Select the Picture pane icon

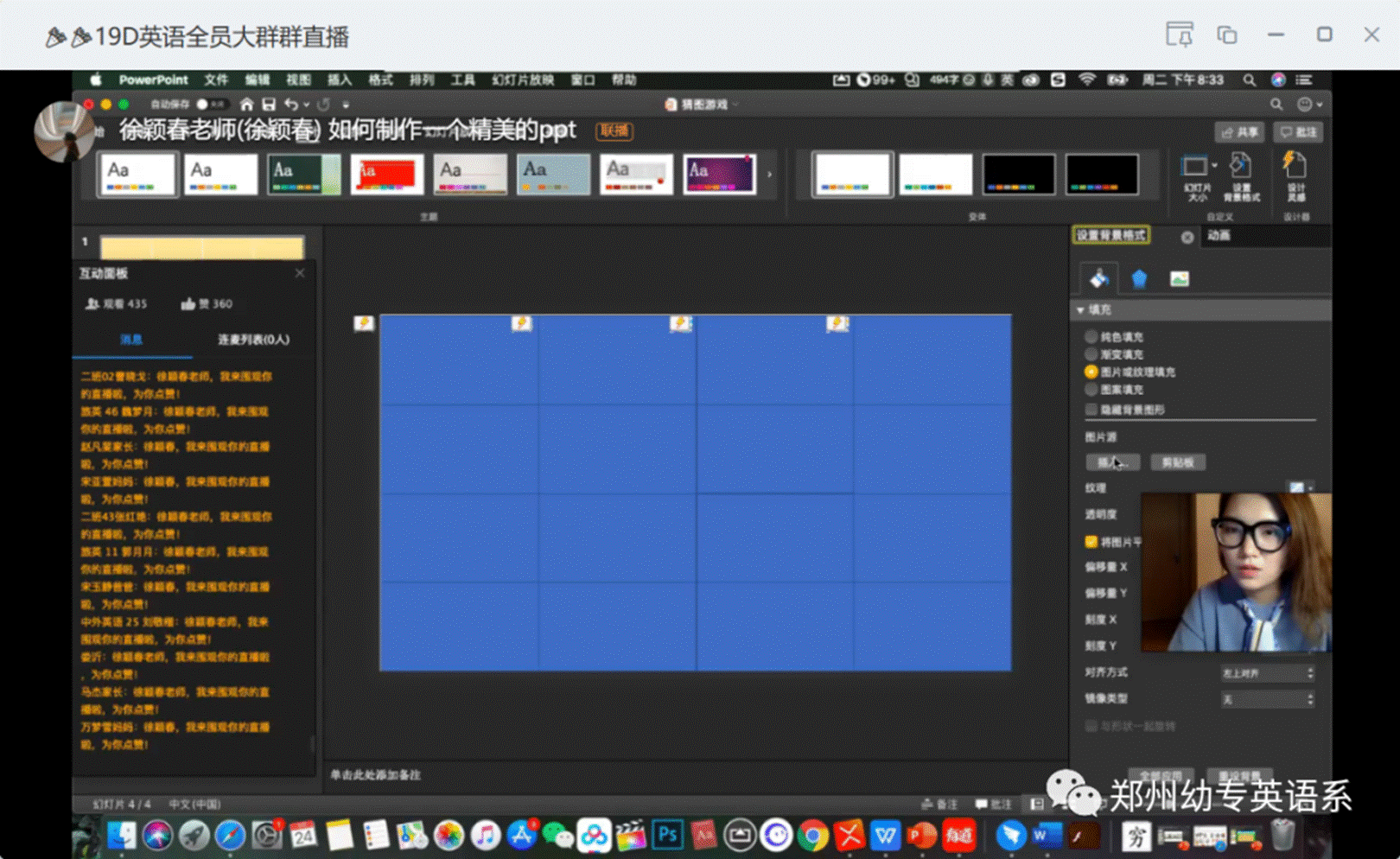(1179, 278)
